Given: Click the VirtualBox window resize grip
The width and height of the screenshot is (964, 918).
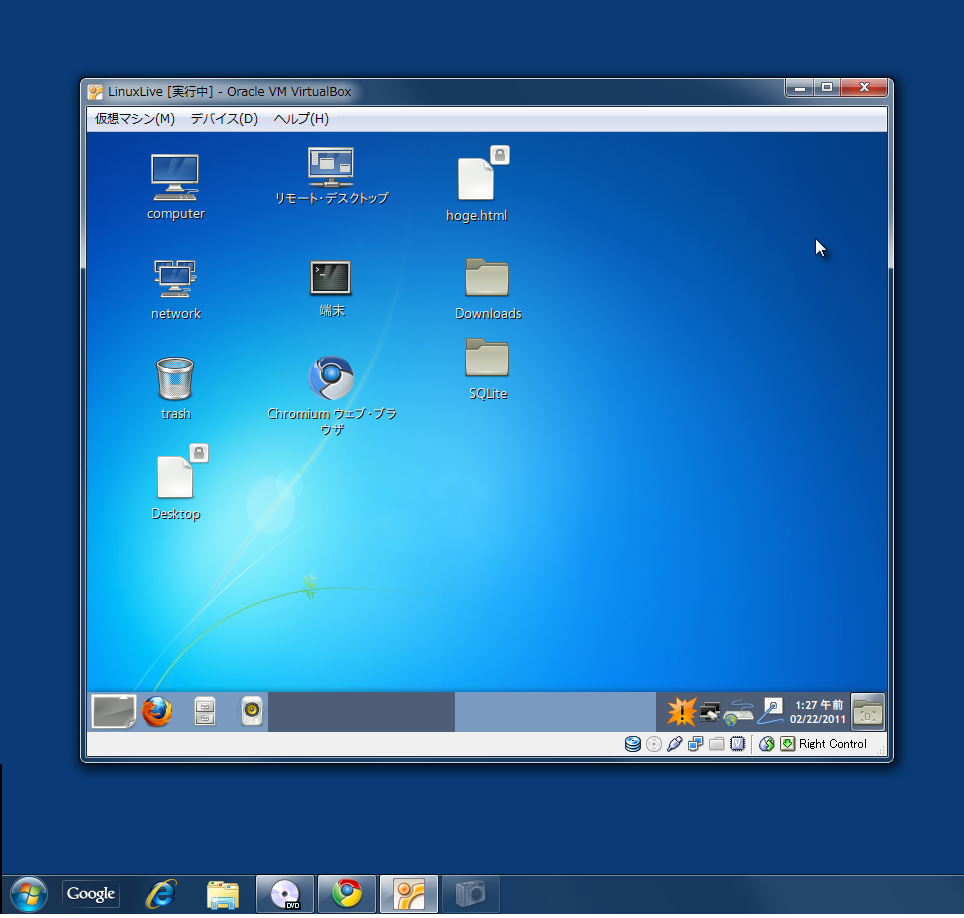Looking at the screenshot, I should point(880,750).
